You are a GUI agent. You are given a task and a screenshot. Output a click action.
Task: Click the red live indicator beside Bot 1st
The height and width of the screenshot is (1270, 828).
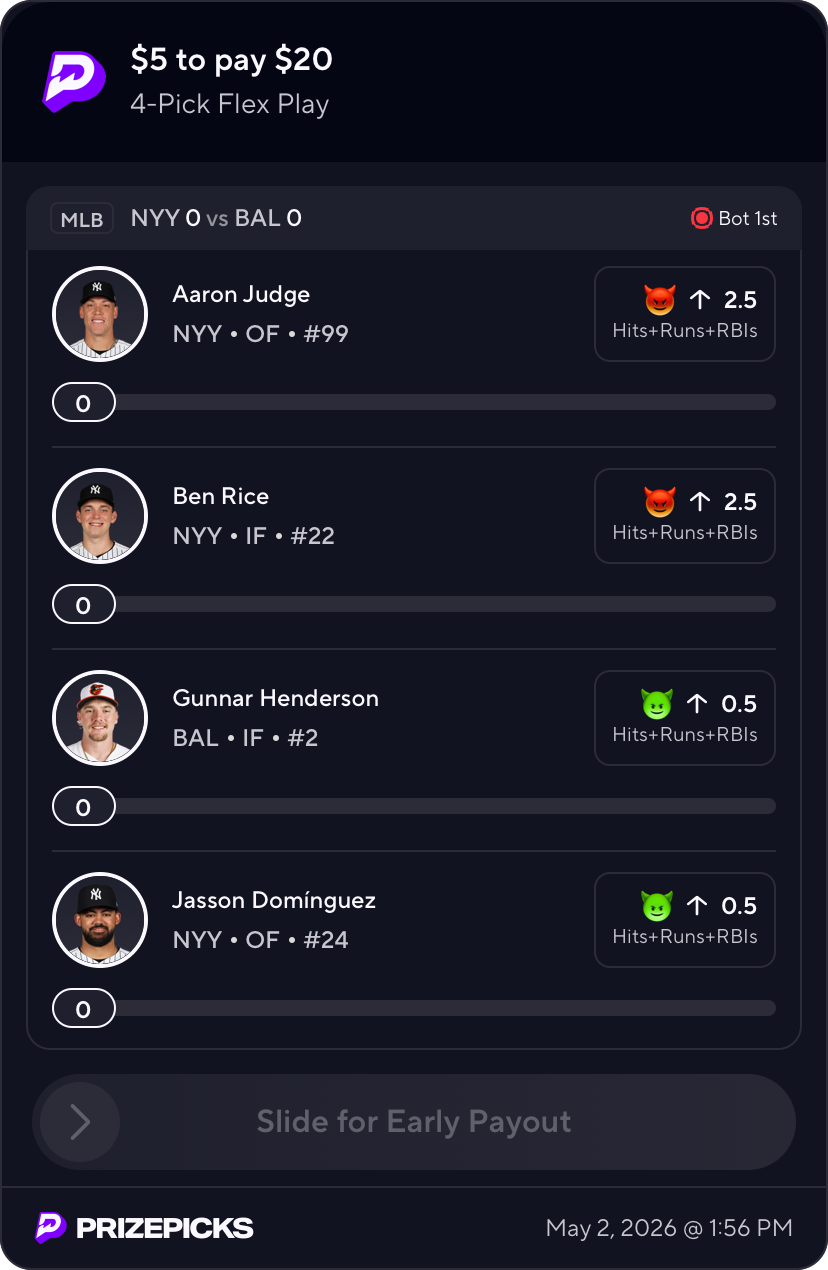click(x=701, y=218)
